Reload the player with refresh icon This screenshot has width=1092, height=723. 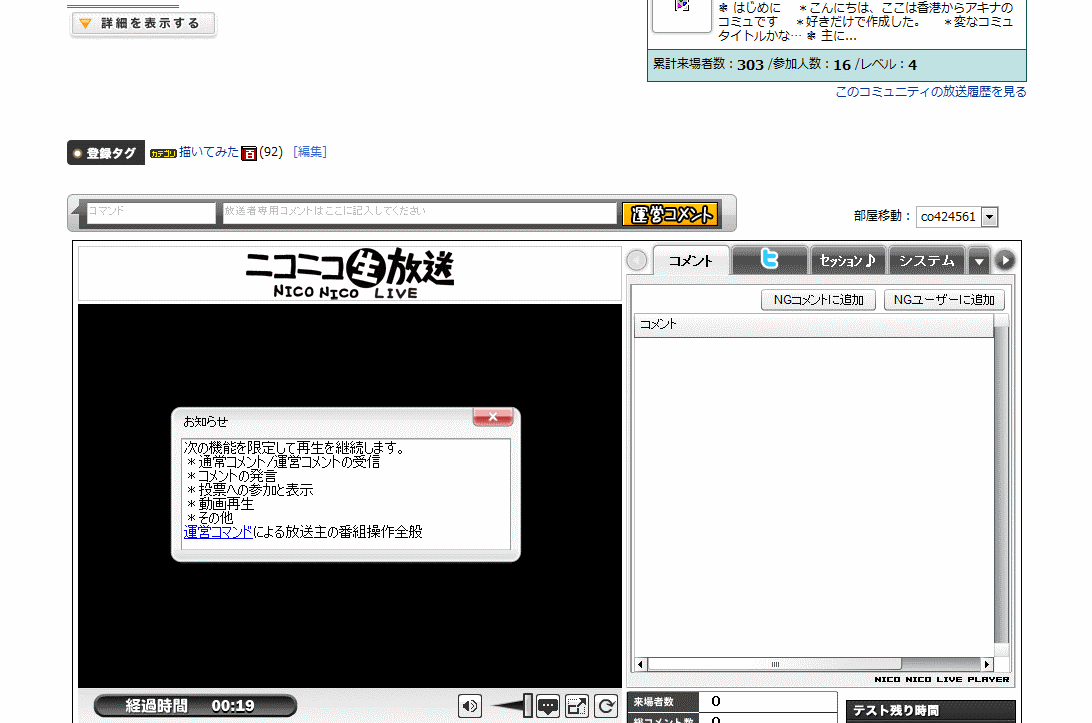607,706
